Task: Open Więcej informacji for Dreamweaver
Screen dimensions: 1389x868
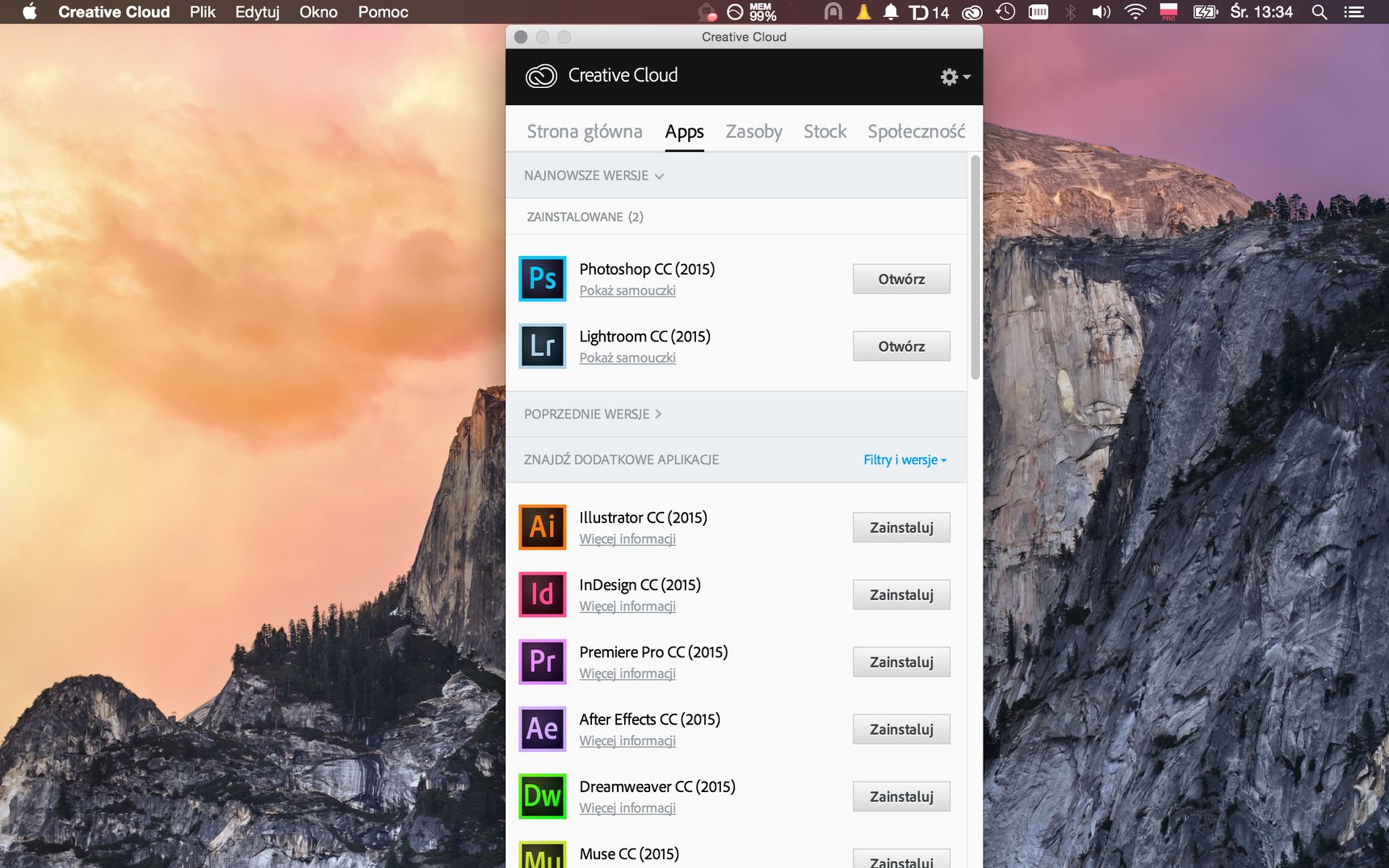Action: (627, 808)
